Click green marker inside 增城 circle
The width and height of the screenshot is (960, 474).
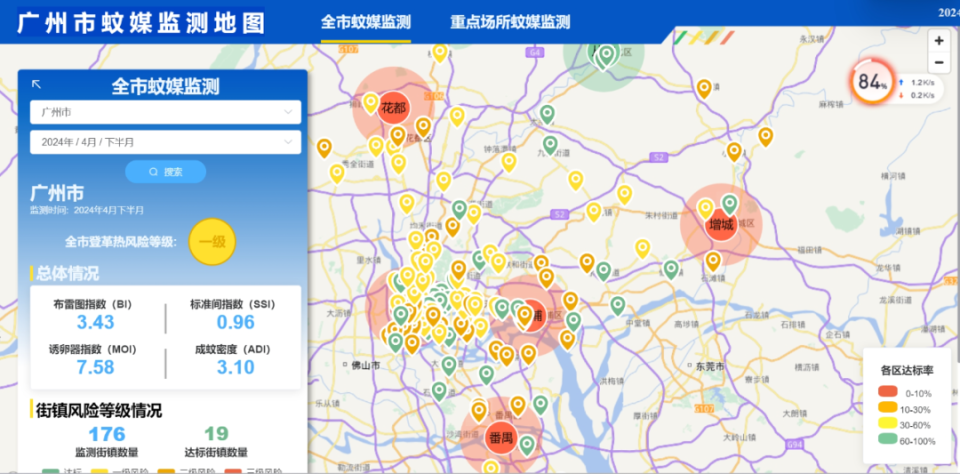[729, 204]
